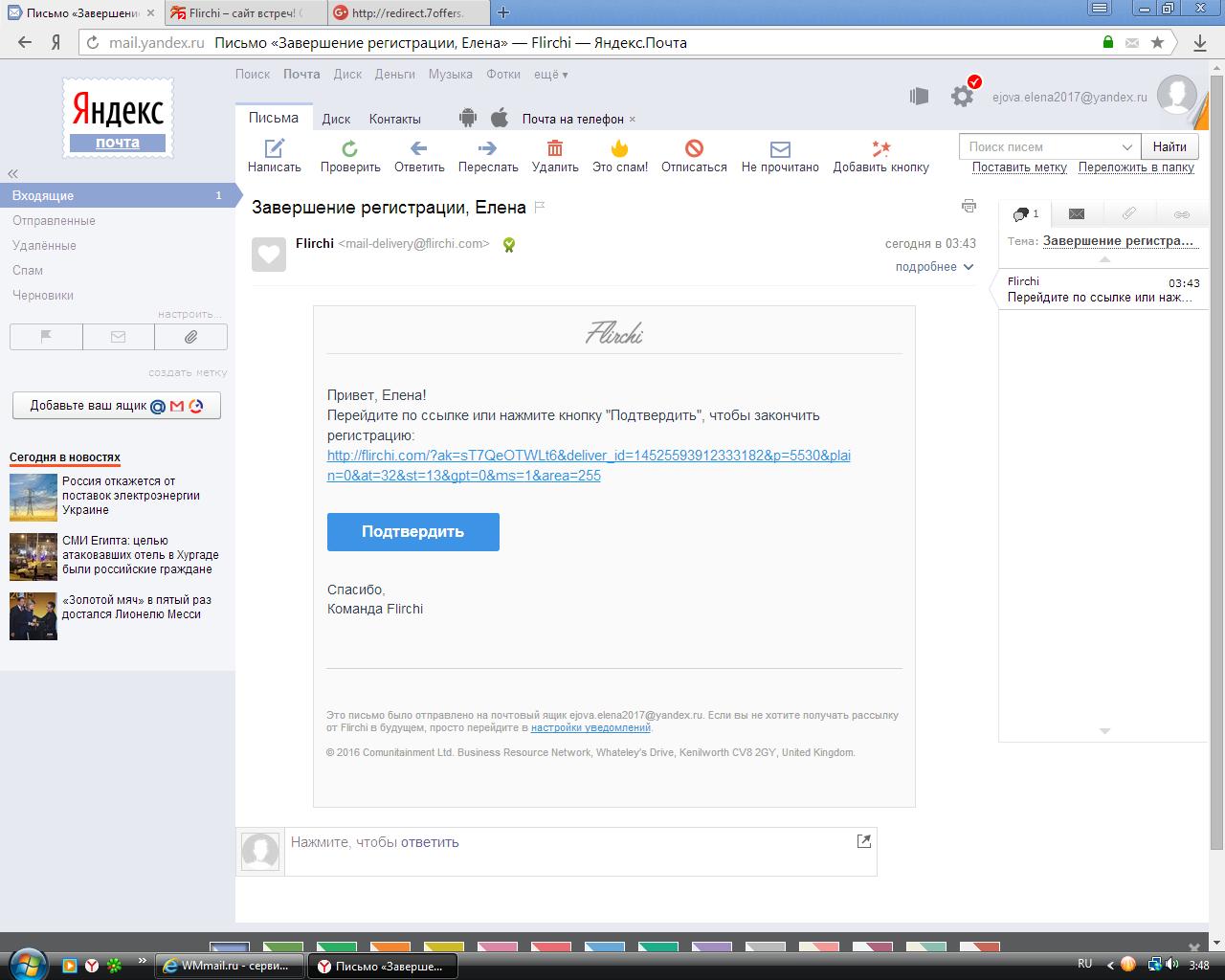1225x980 pixels.
Task: Select the links tab in the right panel
Action: click(x=1182, y=214)
